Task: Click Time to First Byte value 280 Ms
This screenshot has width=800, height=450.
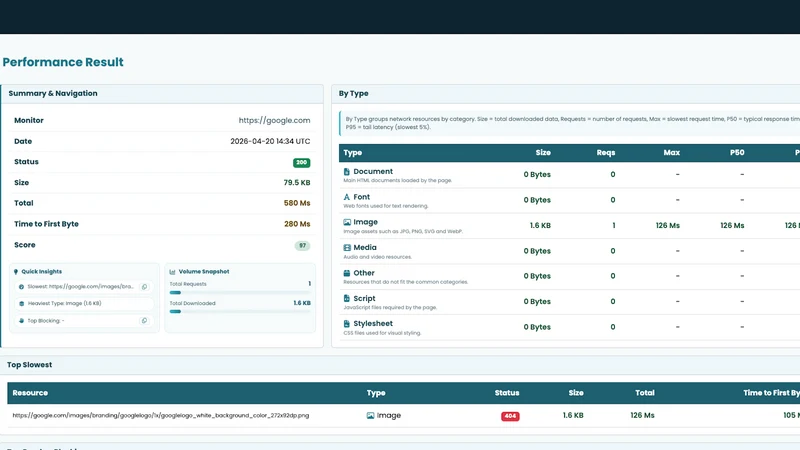Action: (297, 224)
